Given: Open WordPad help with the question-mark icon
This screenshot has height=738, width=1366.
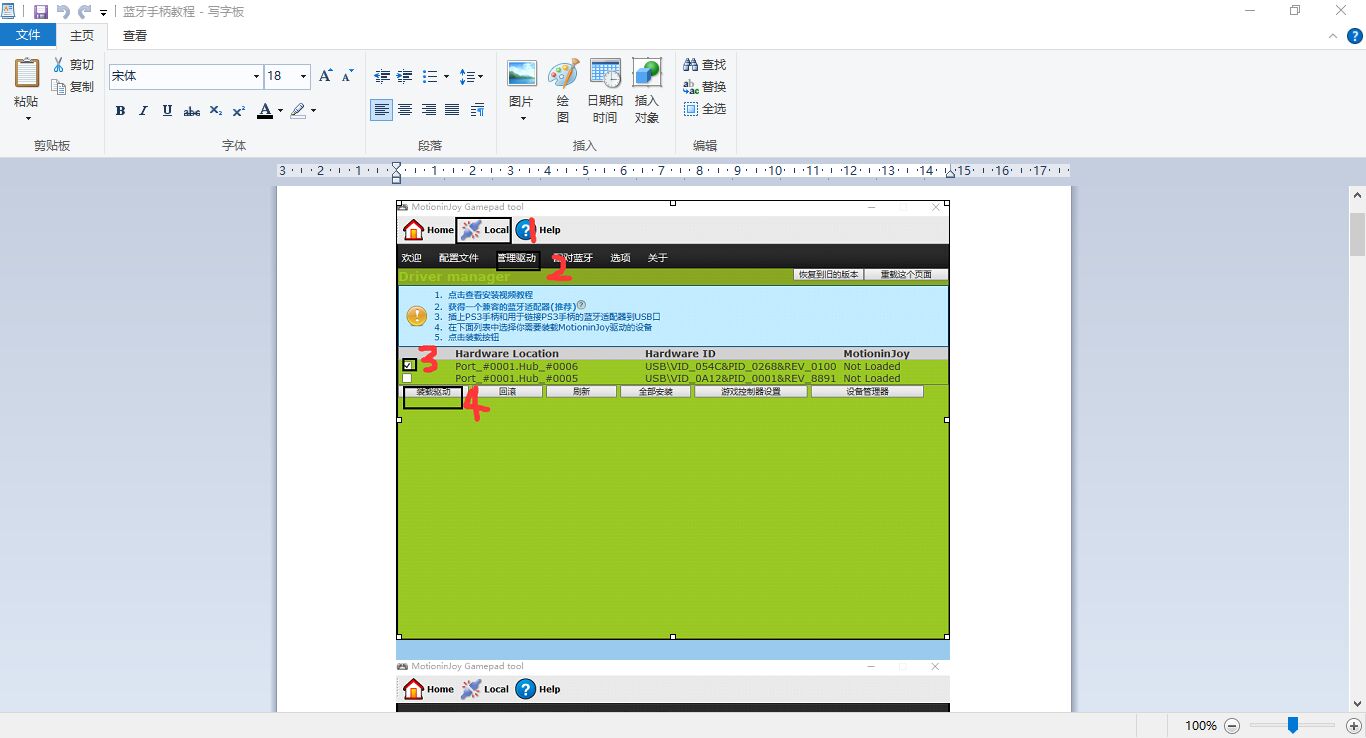Looking at the screenshot, I should (x=1353, y=36).
